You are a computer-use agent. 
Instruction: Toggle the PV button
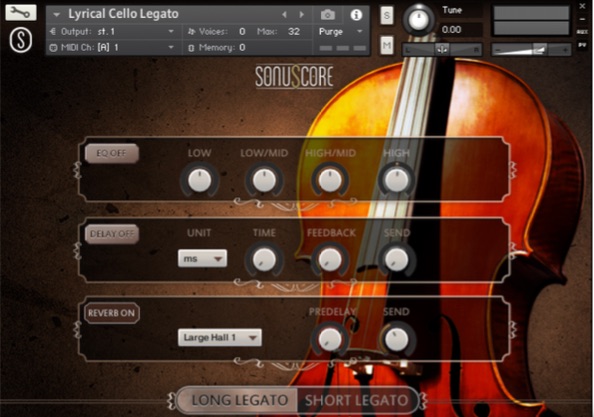582,45
